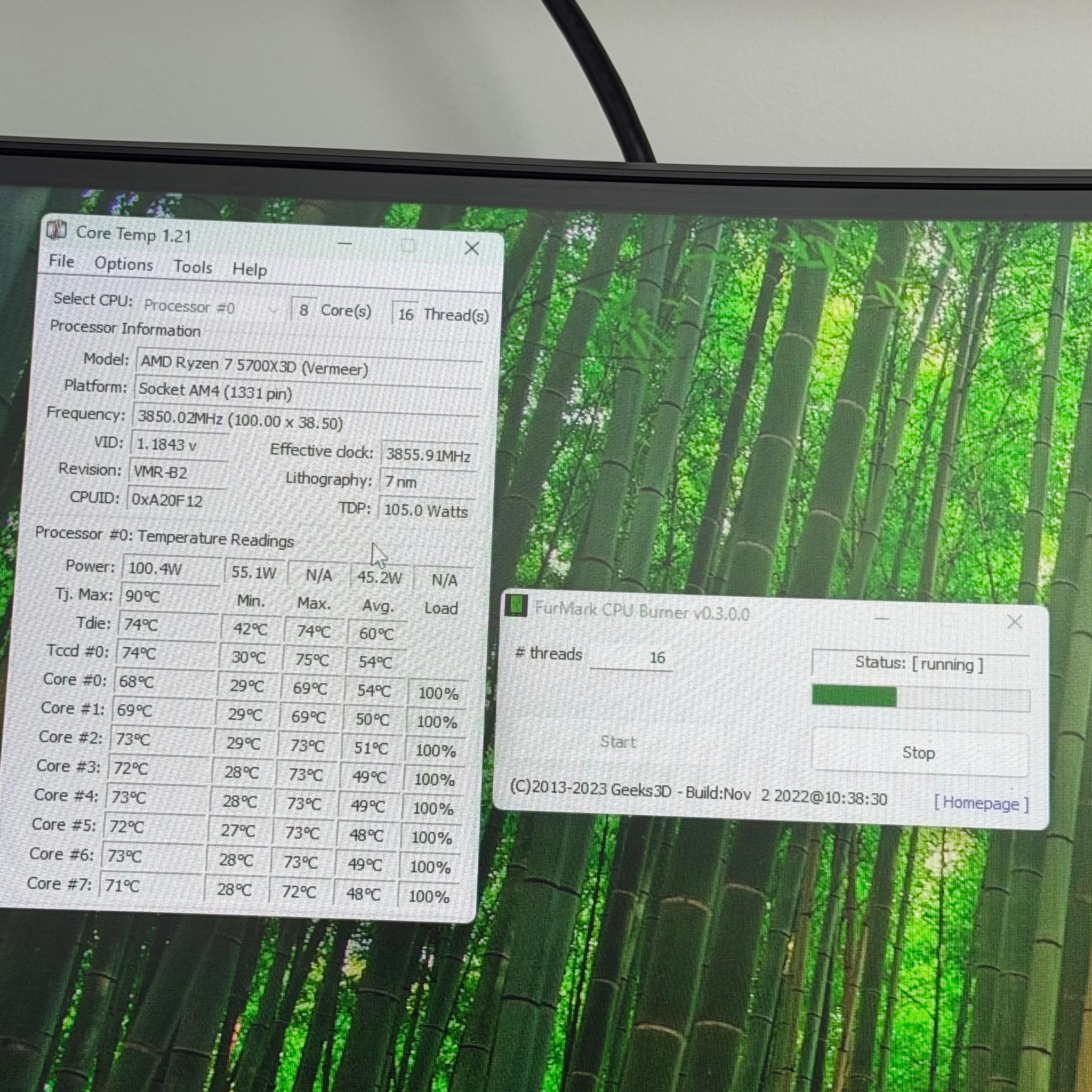Click the Core #1 load value 100%
This screenshot has width=1092, height=1092.
[437, 722]
